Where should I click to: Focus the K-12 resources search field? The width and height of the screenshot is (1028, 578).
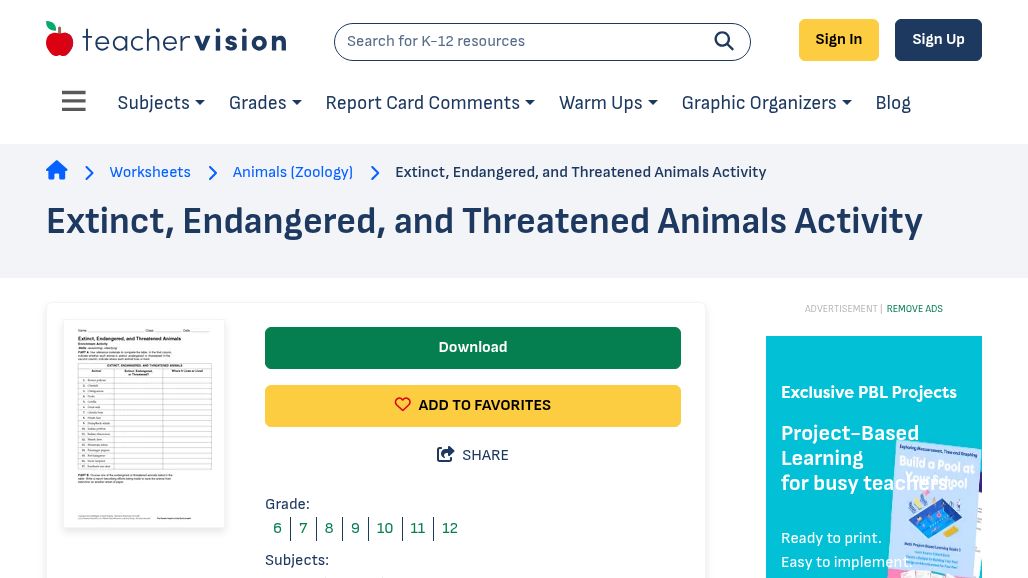click(520, 41)
